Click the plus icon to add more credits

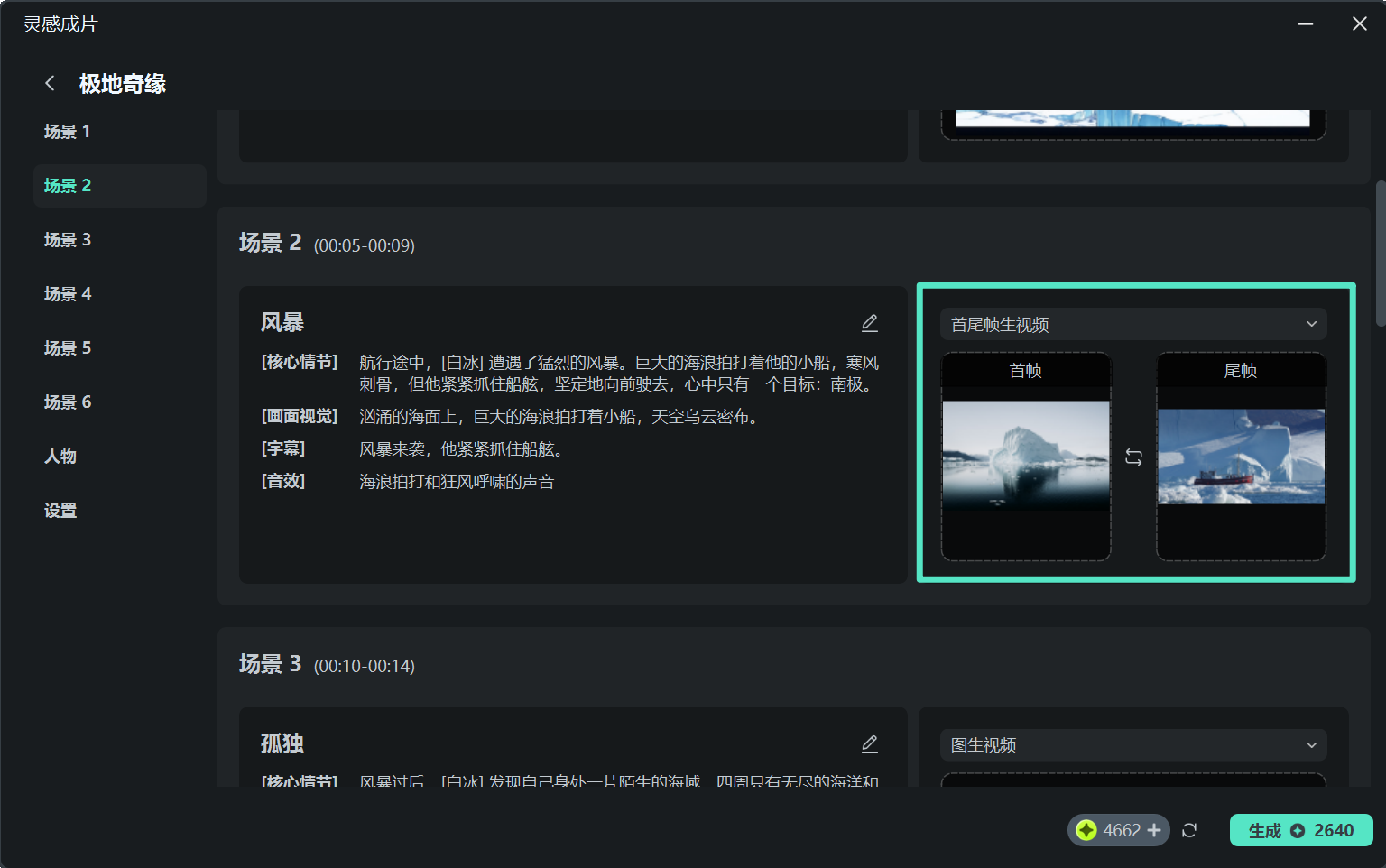coord(1155,830)
